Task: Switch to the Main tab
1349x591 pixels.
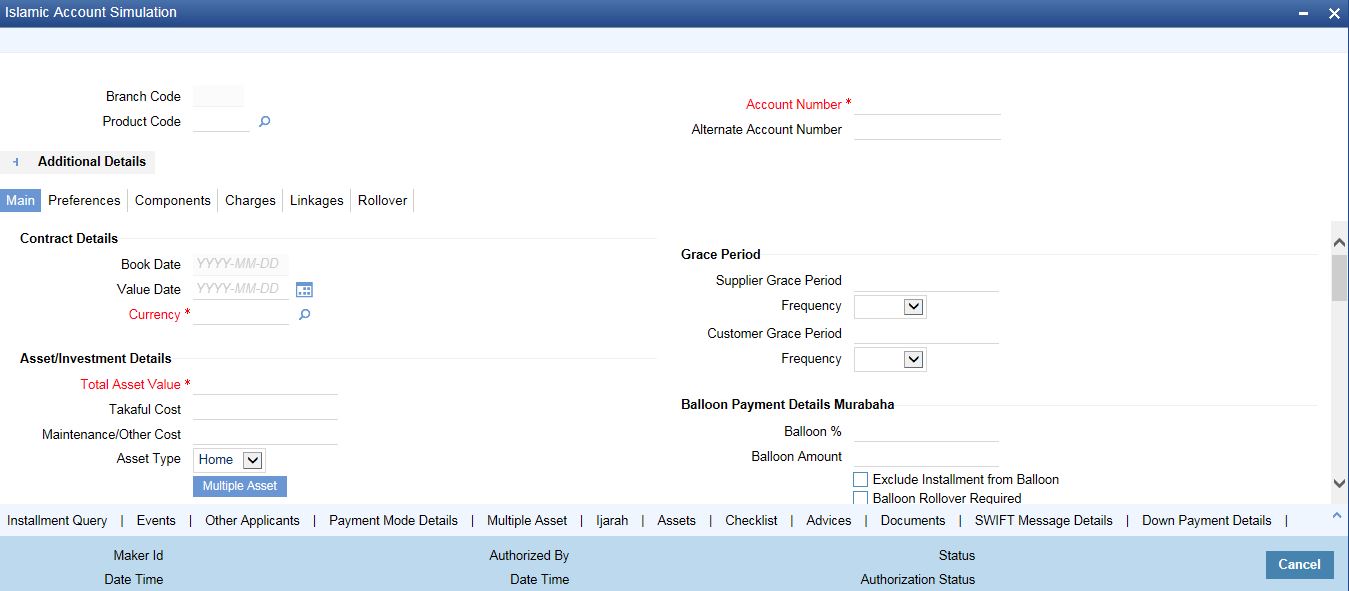Action: click(20, 200)
